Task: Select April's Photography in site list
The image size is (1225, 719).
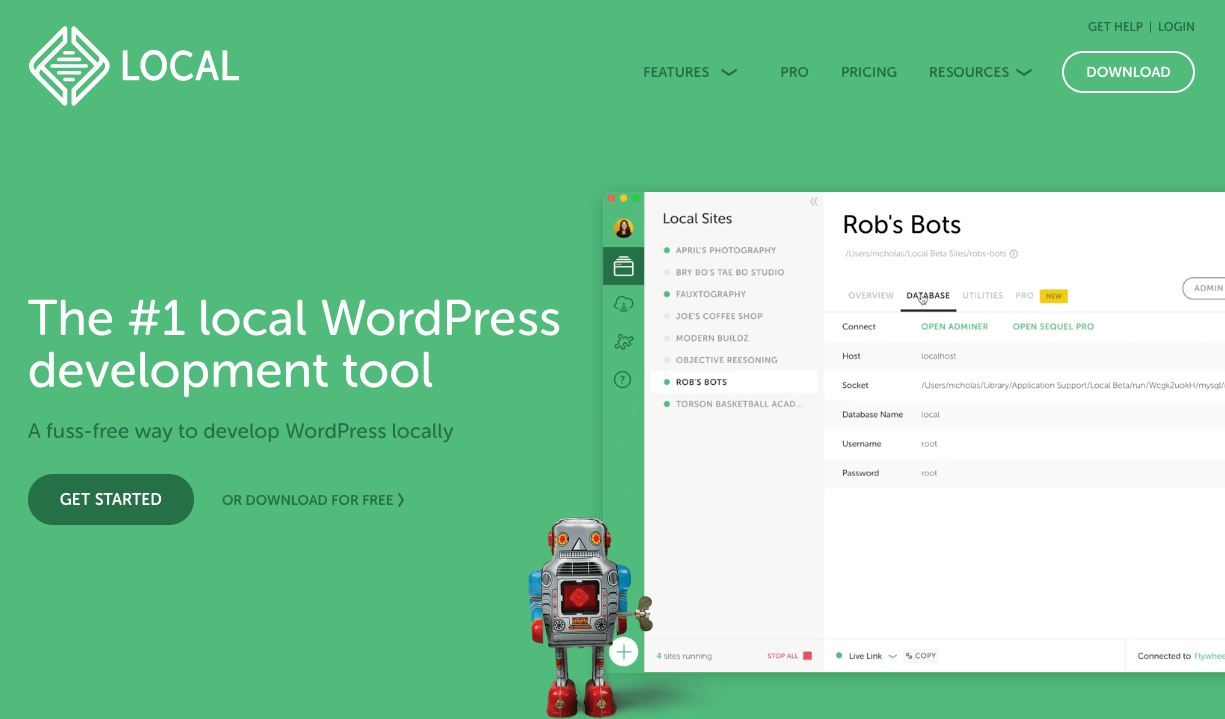Action: [x=725, y=250]
